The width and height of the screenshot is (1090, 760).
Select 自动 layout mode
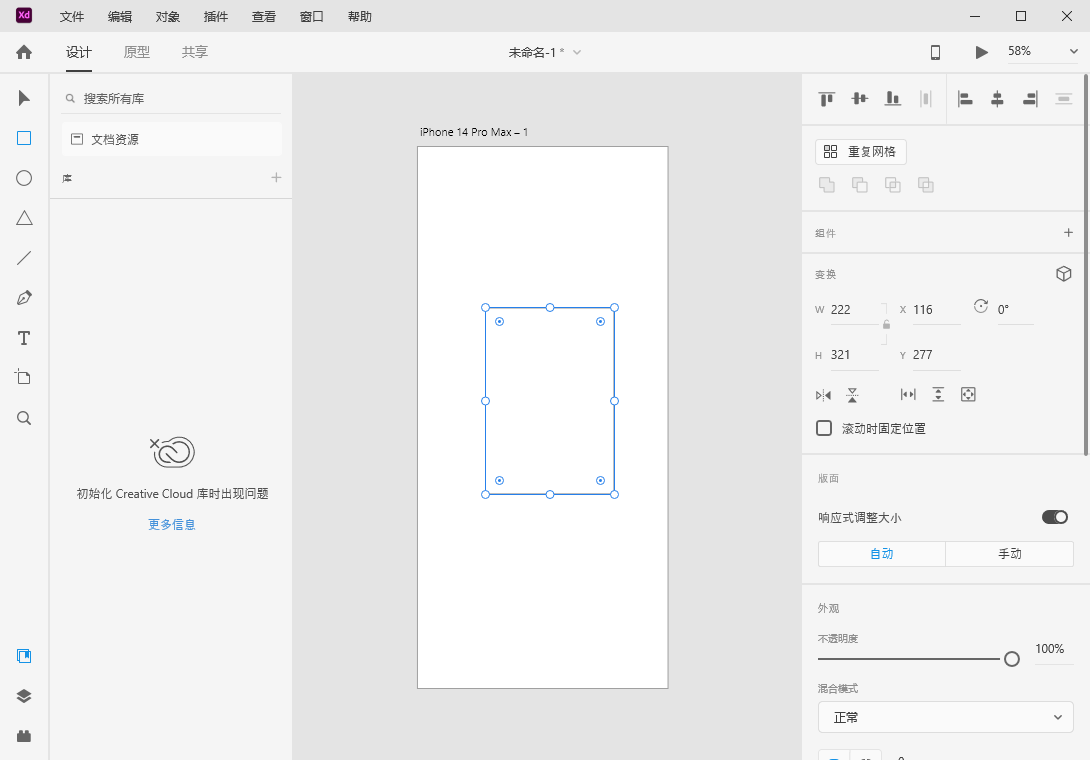click(881, 554)
